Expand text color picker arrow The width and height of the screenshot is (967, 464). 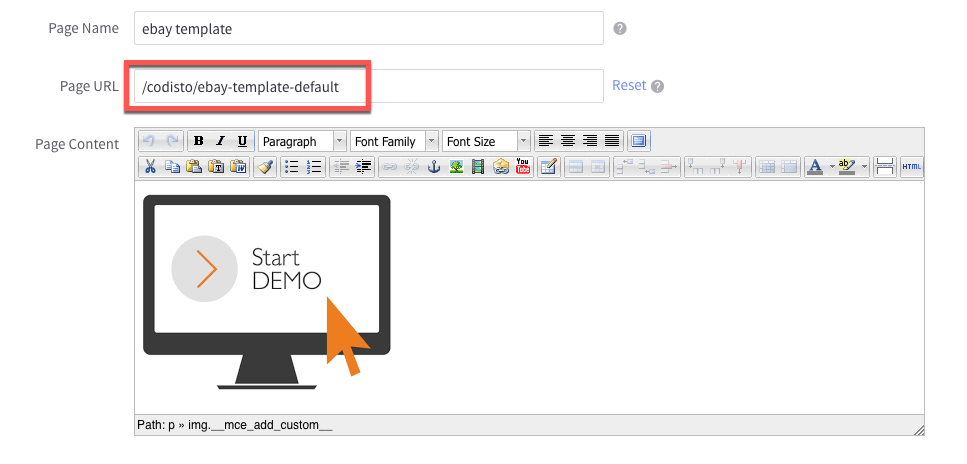[x=832, y=167]
